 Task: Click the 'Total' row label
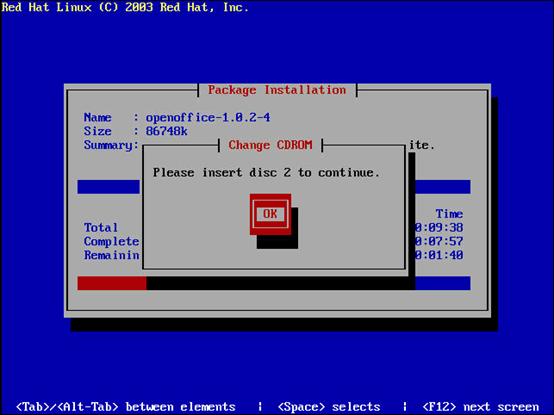coord(101,228)
